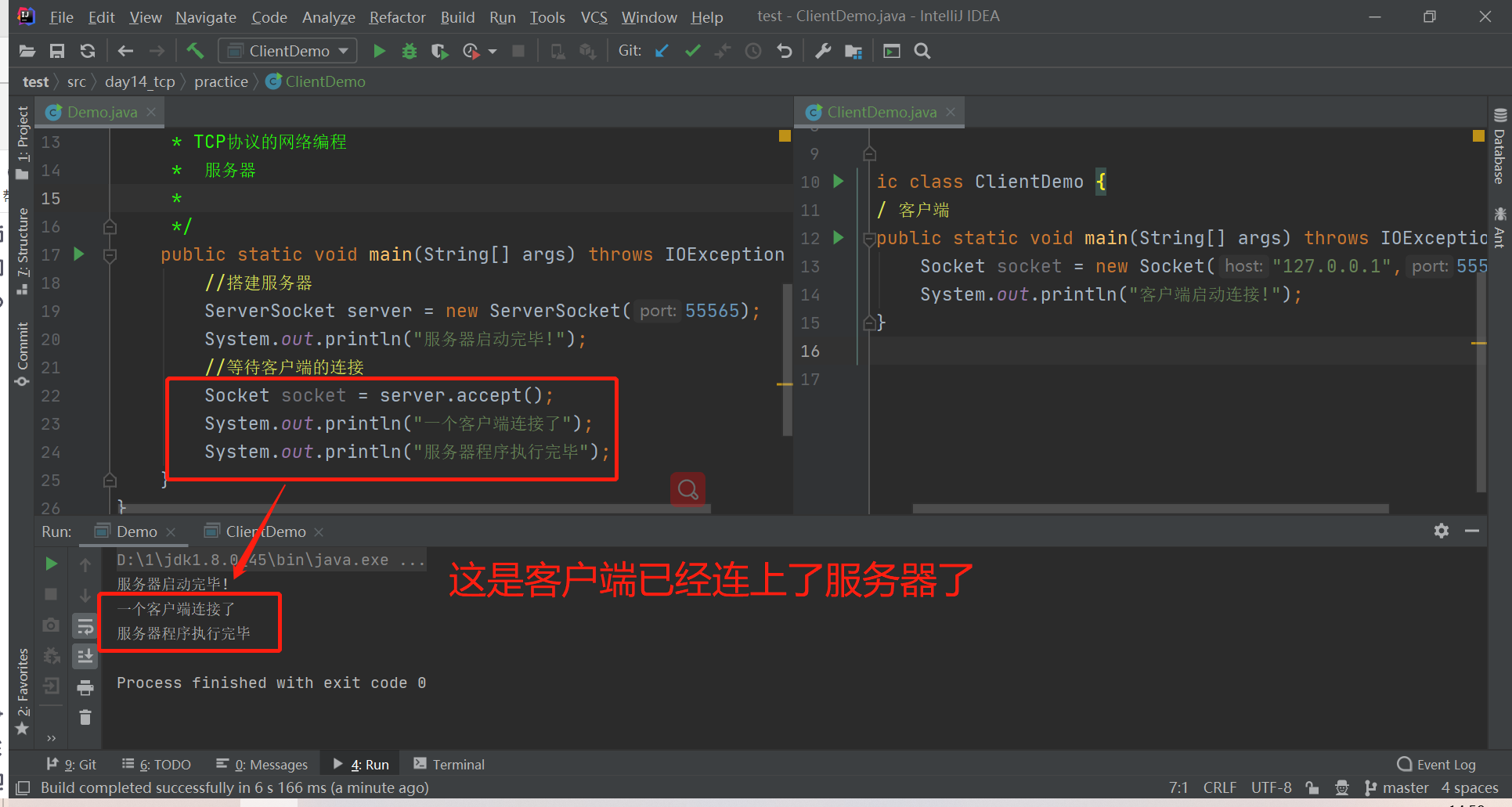Search everywhere with the magnifier icon
This screenshot has width=1512, height=807.
click(x=922, y=51)
